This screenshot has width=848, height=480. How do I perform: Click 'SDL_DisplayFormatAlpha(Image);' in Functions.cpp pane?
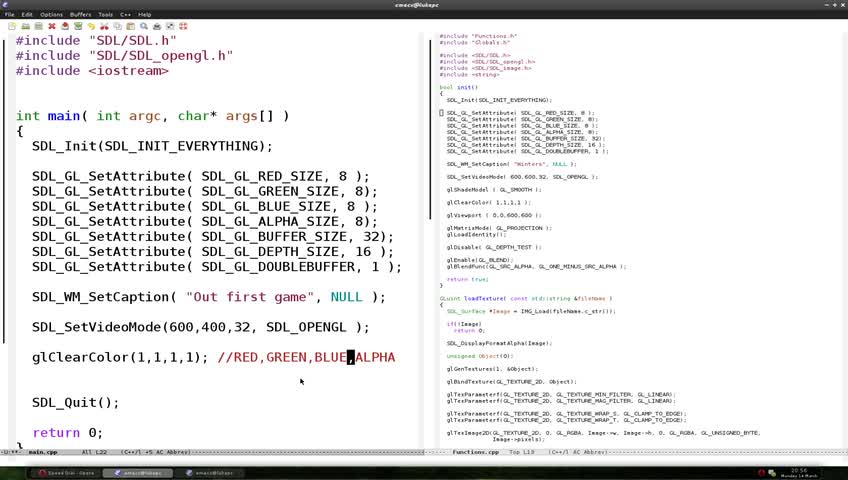tap(500, 343)
